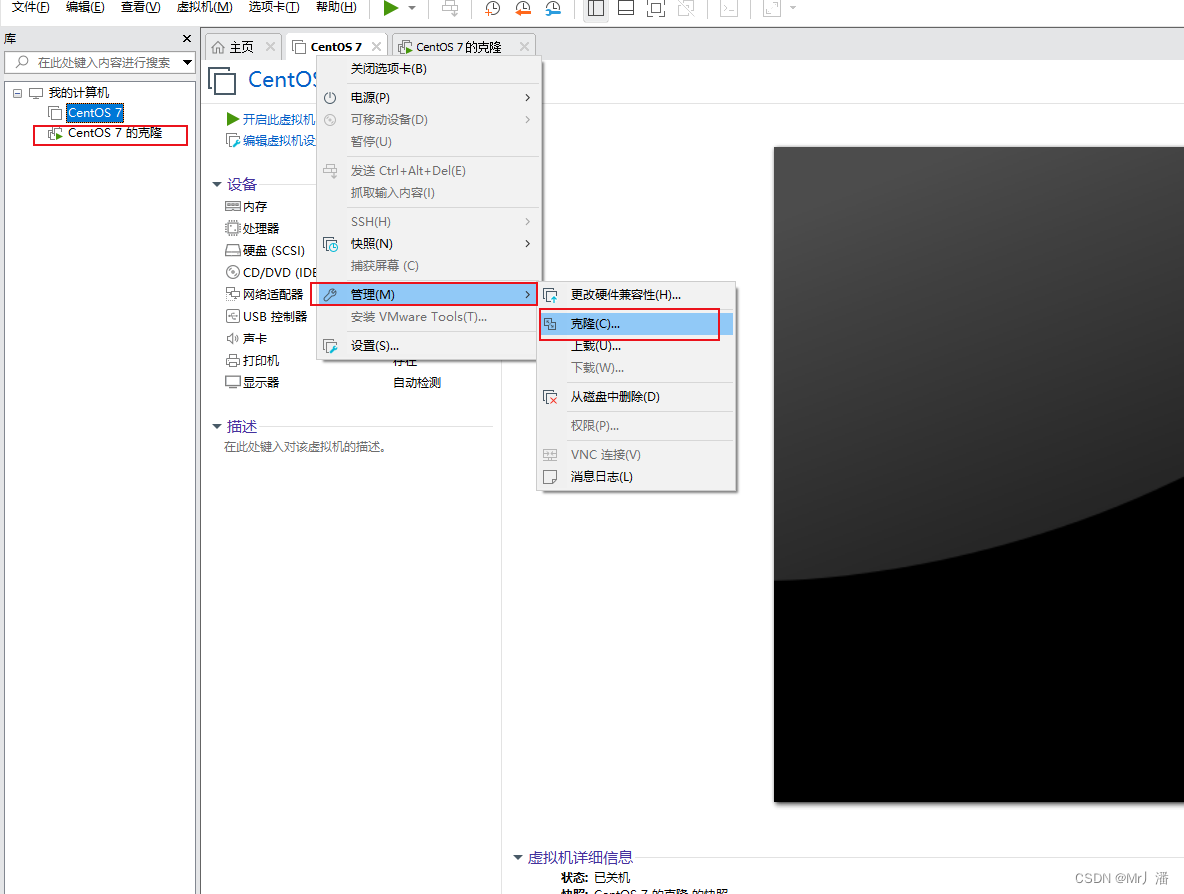Close the 主页 tab
The height and width of the screenshot is (894, 1184).
click(270, 47)
